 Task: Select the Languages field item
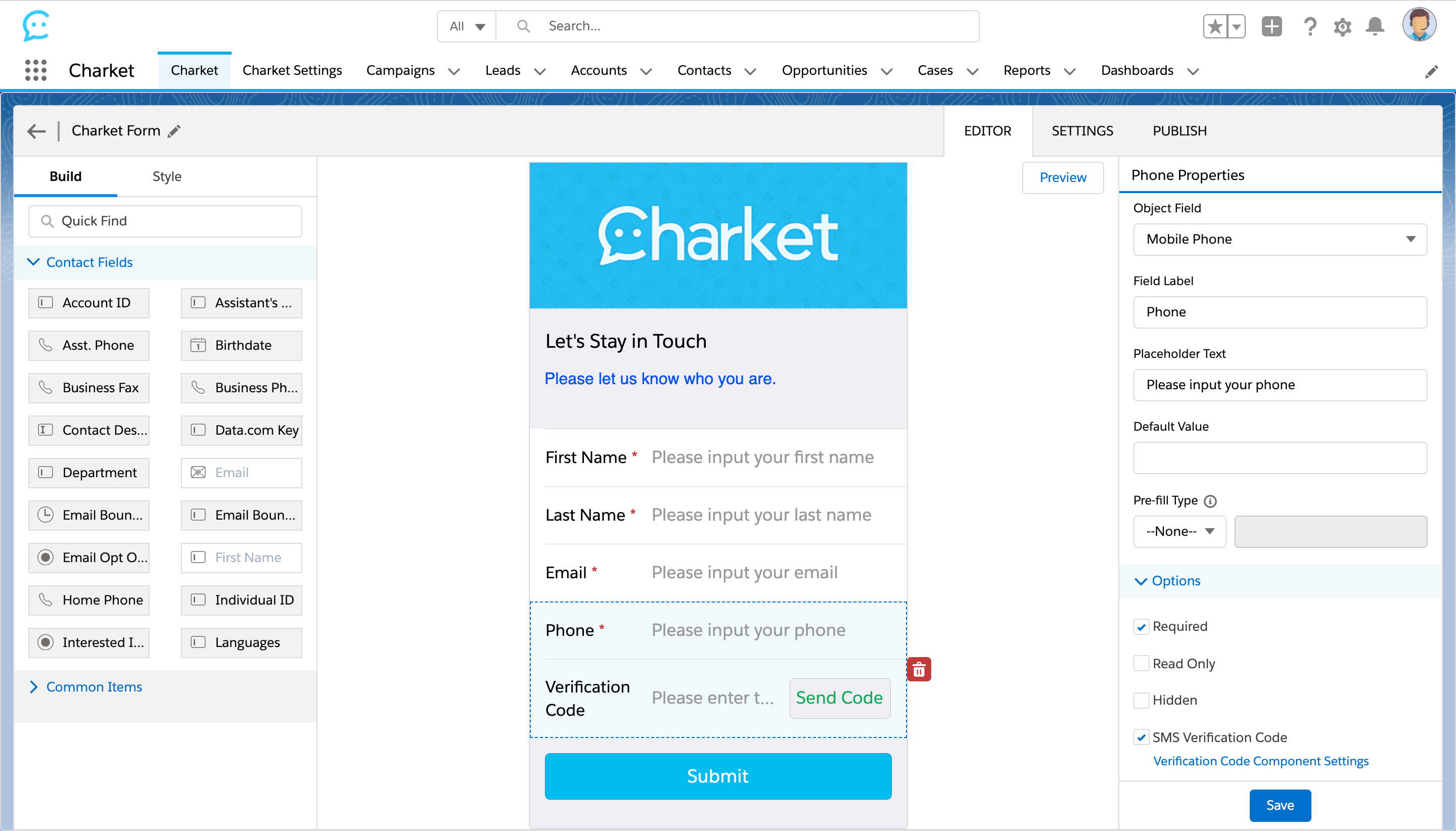242,642
